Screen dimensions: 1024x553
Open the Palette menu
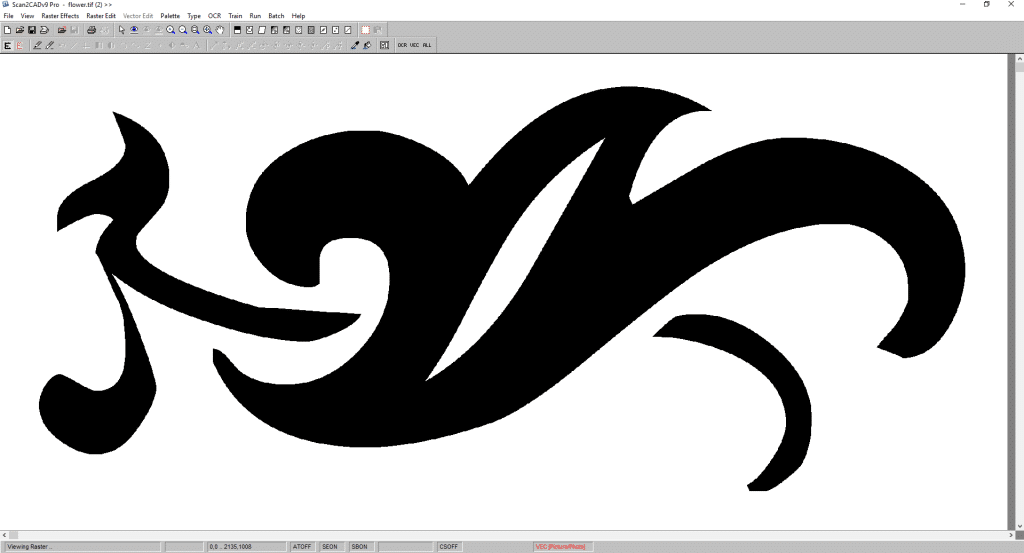click(170, 16)
